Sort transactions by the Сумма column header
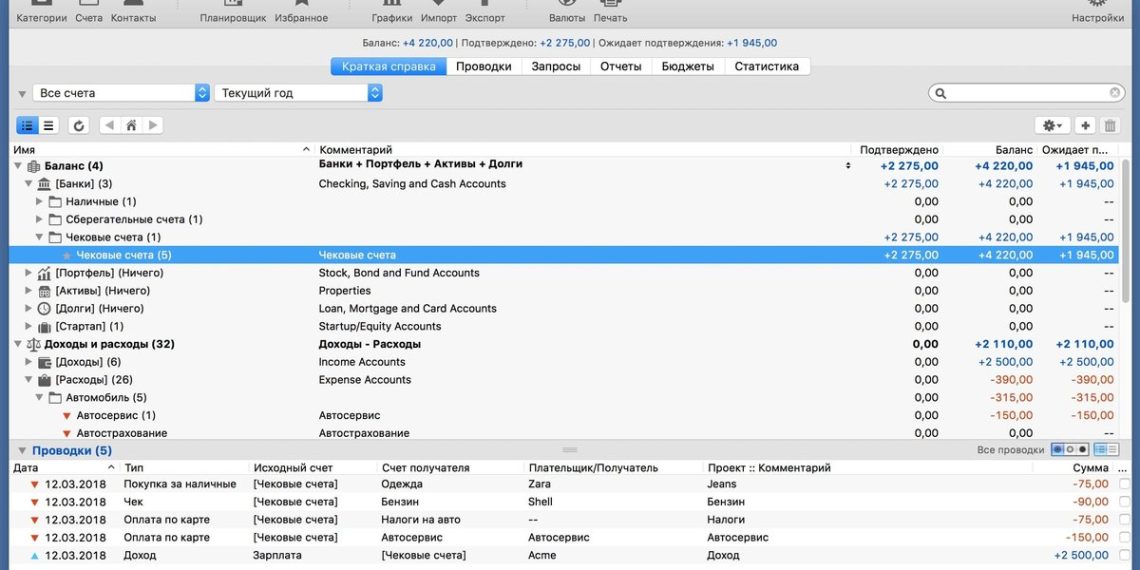This screenshot has width=1140, height=570. pos(1089,468)
